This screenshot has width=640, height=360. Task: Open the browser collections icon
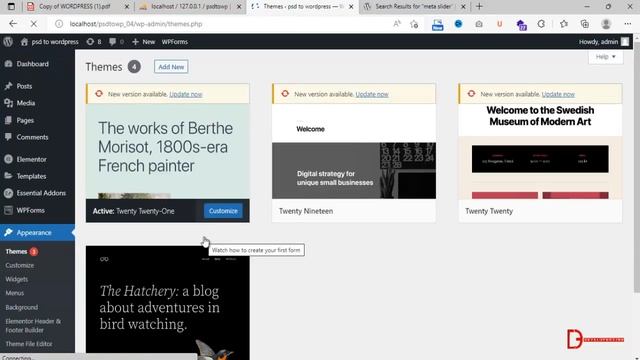[584, 24]
